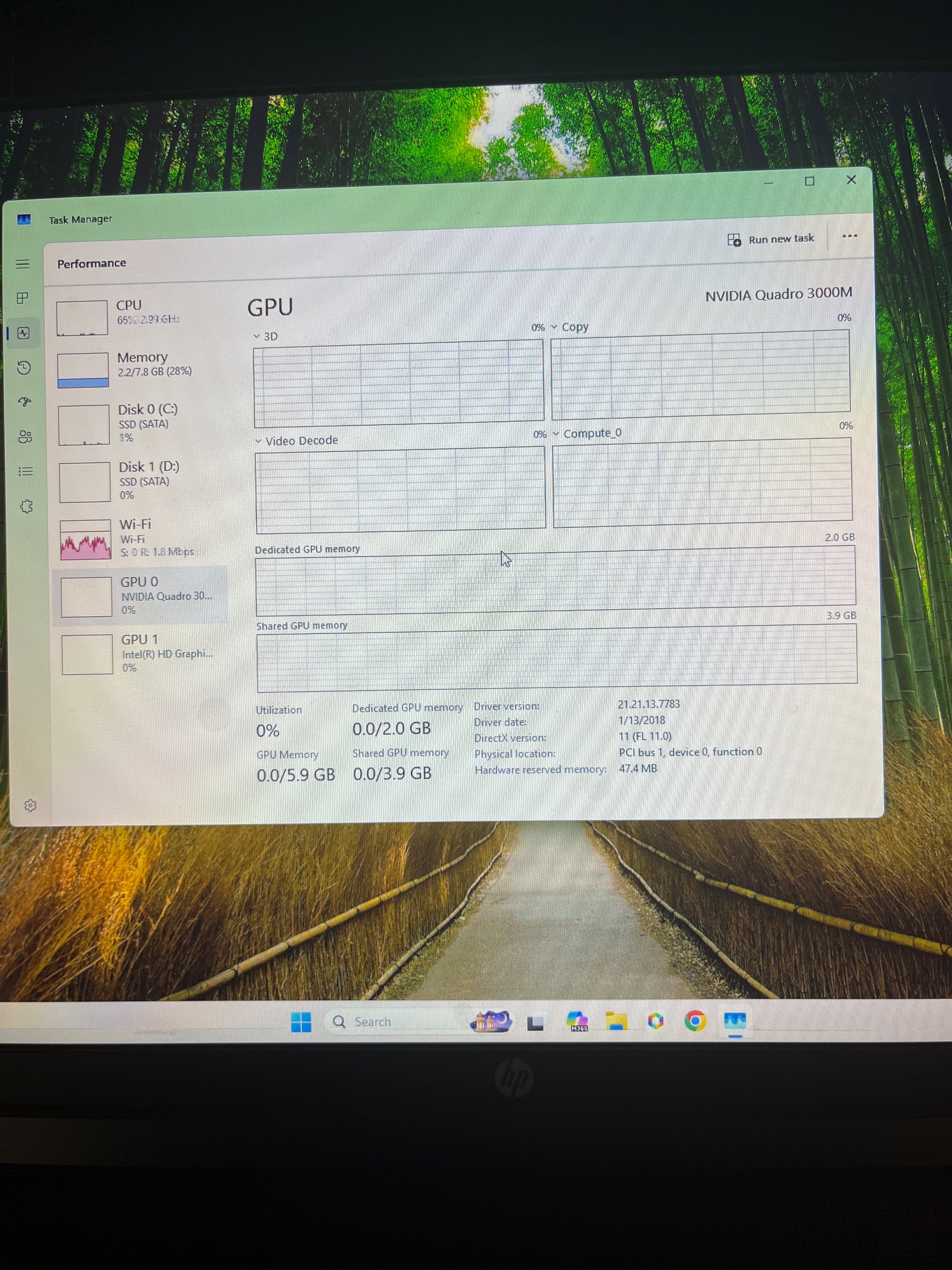Click the Dedicated GPU memory graph
The height and width of the screenshot is (1270, 952).
tap(555, 580)
